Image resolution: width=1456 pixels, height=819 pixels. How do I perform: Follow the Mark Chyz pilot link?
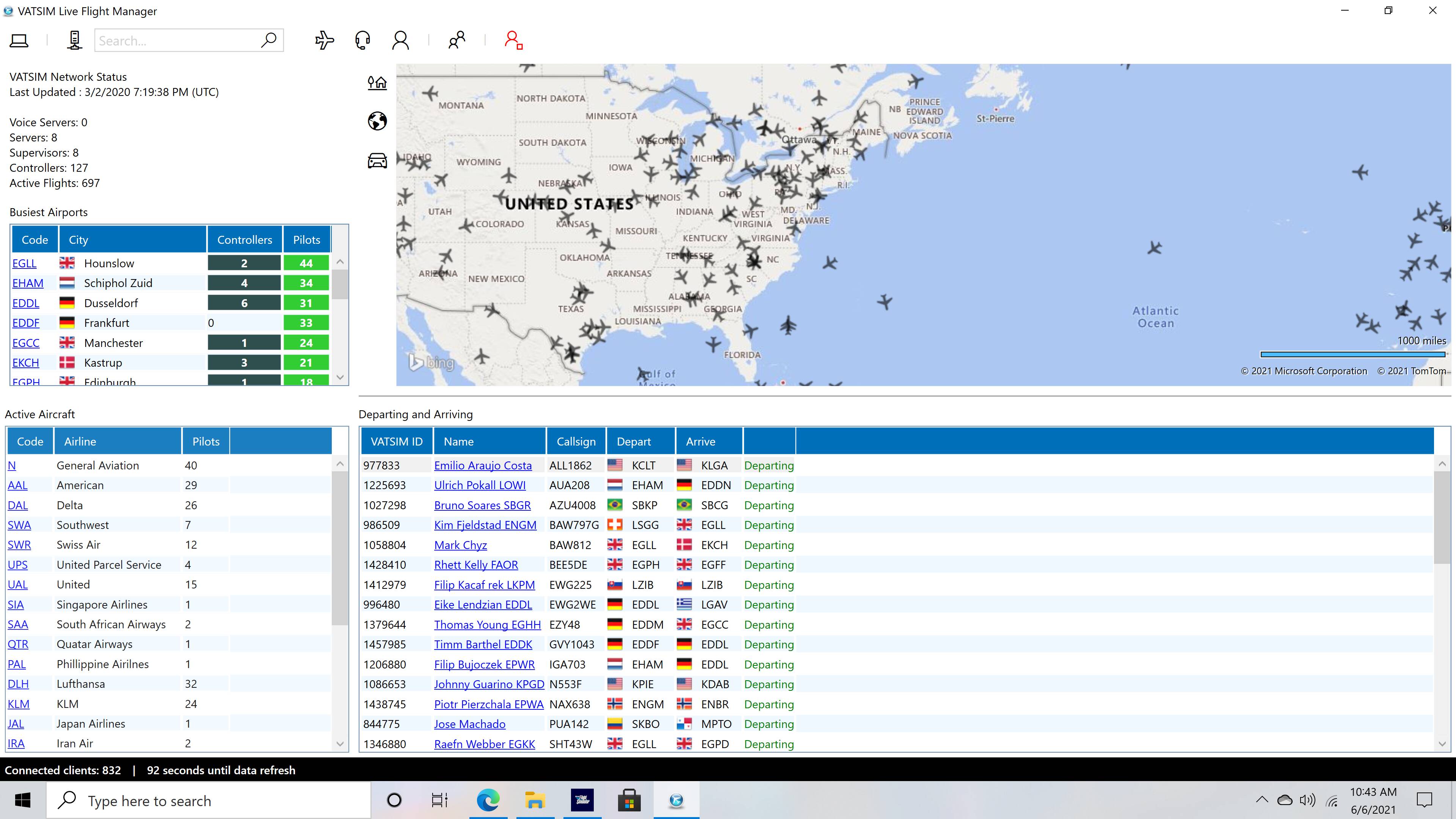[x=460, y=545]
